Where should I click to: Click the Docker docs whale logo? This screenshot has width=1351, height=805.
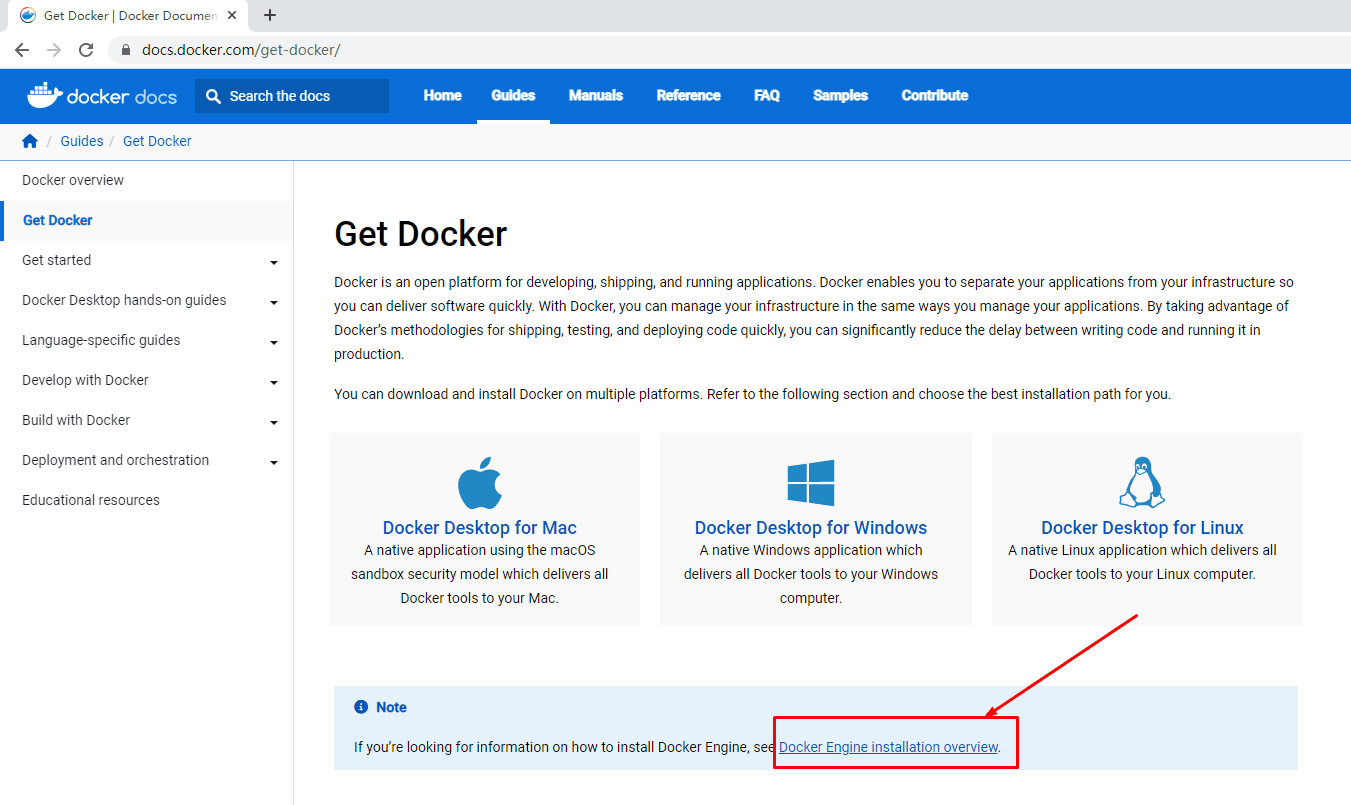(102, 96)
